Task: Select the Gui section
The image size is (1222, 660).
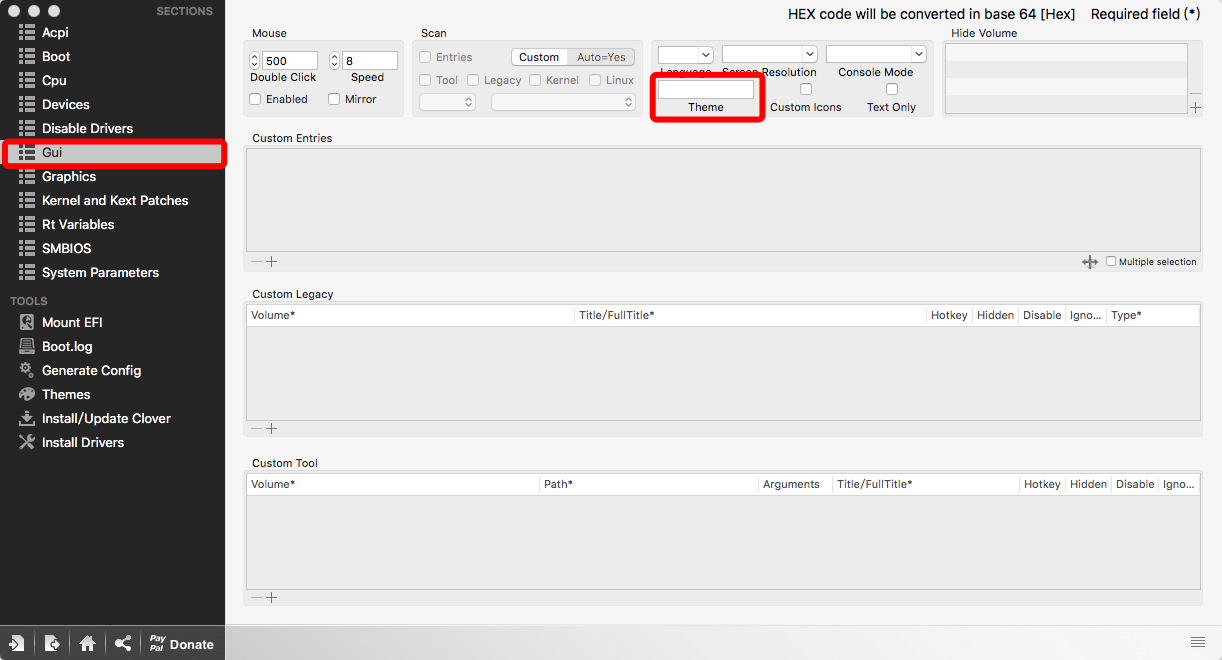Action: click(x=113, y=152)
